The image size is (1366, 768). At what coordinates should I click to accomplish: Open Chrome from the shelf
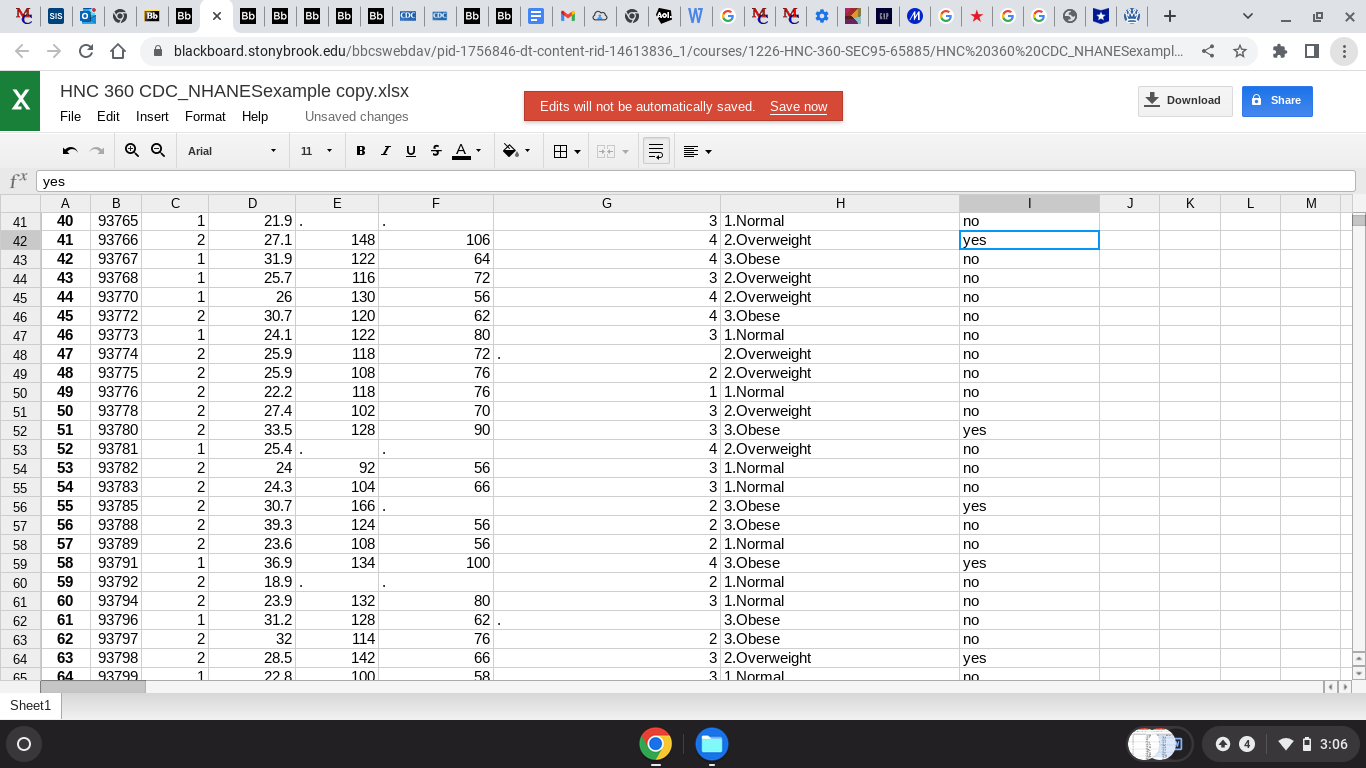coord(656,744)
